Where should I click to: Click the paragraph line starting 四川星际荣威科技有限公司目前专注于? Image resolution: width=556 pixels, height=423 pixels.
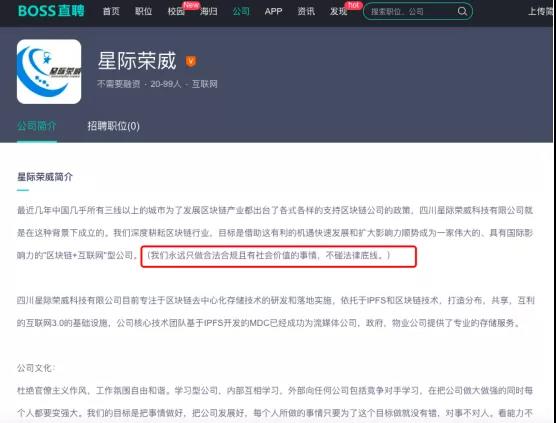point(276,301)
